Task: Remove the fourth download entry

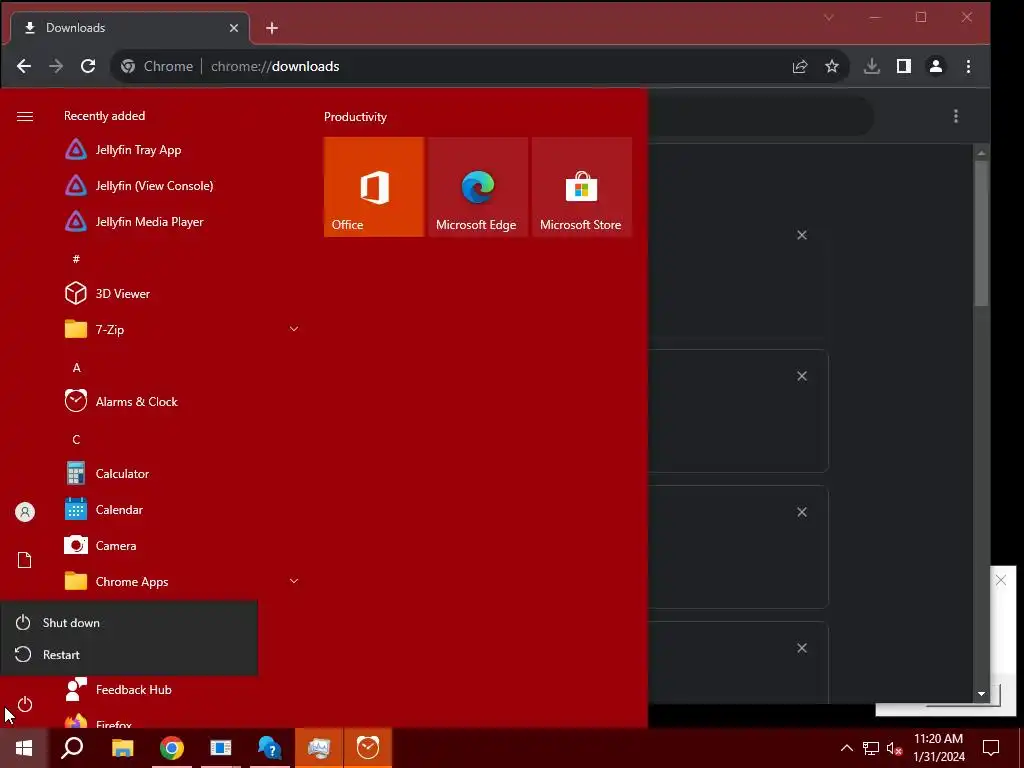Action: point(802,648)
